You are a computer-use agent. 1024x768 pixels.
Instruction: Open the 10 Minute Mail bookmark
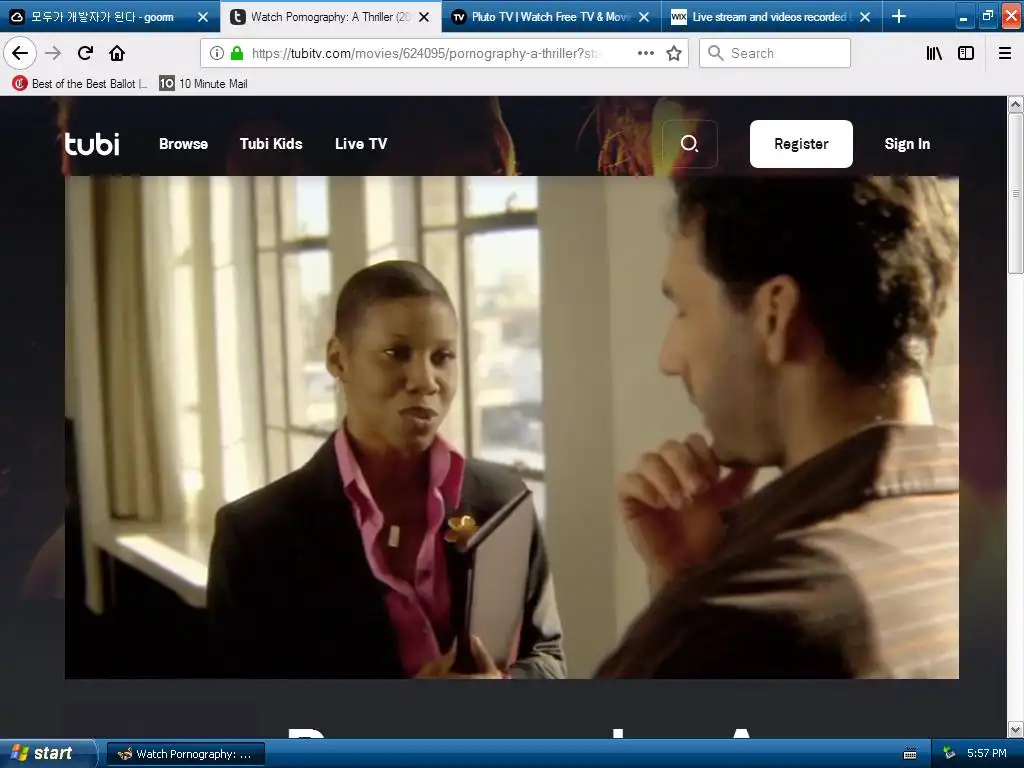(x=203, y=83)
